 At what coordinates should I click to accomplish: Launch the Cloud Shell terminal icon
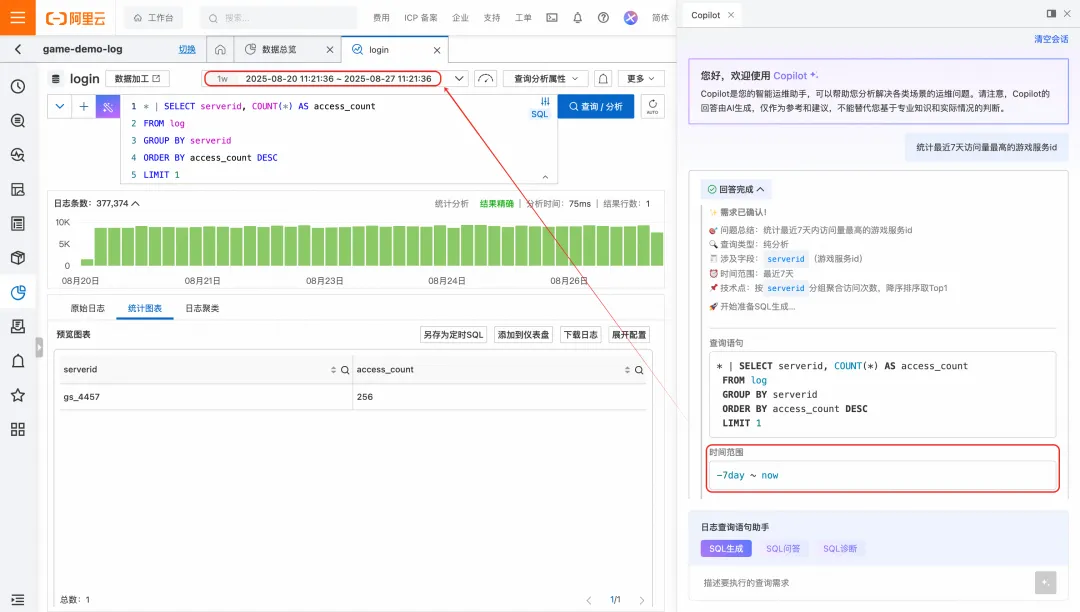[552, 18]
